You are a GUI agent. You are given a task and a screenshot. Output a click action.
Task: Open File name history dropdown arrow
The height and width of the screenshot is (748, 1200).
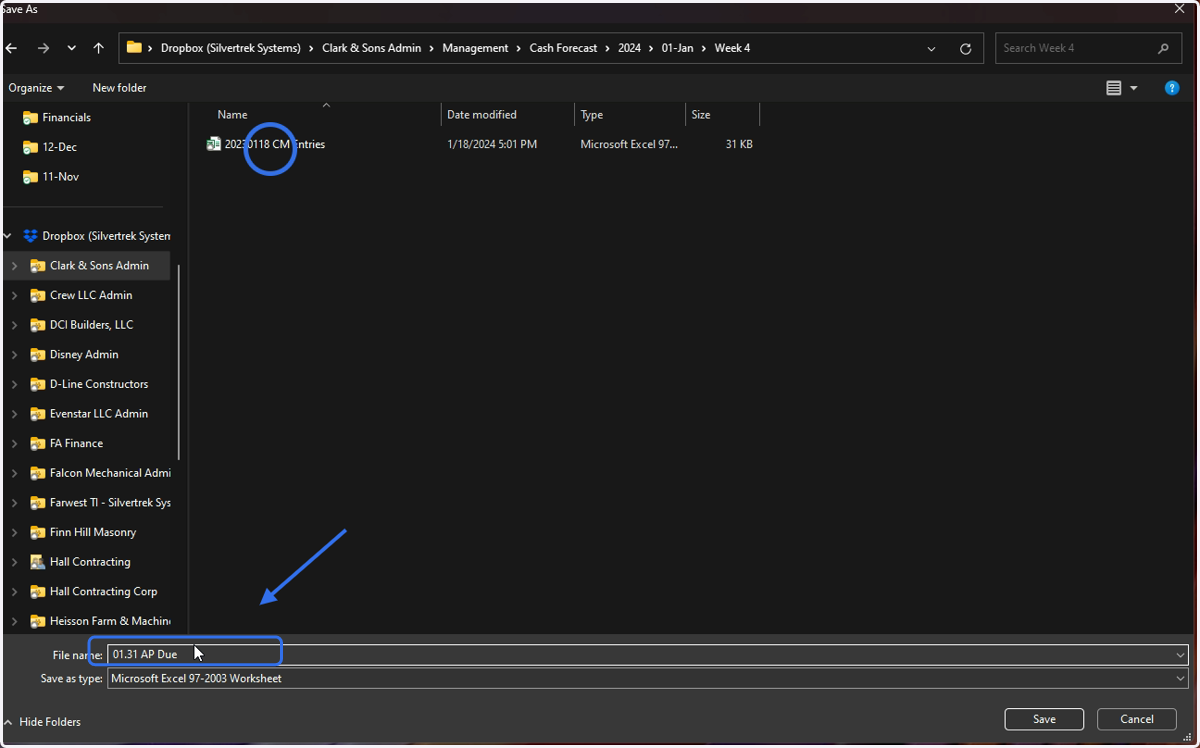1181,655
